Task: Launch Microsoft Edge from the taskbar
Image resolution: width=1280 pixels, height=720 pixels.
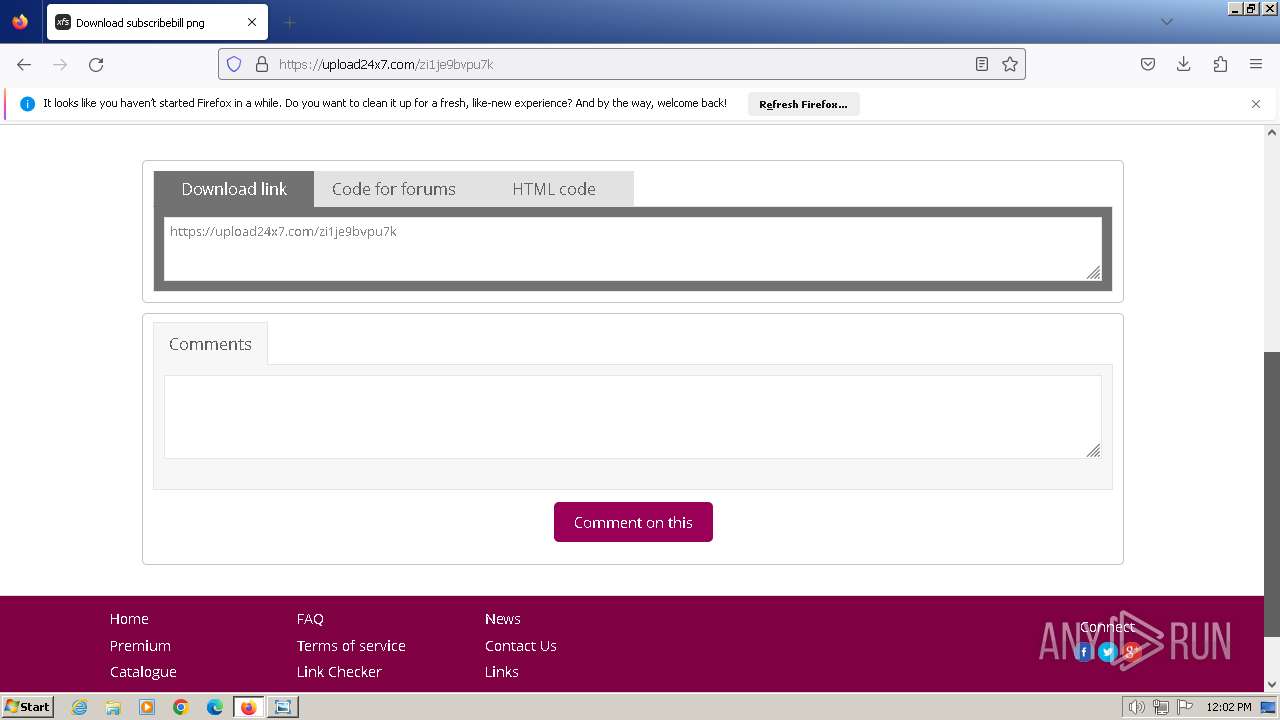Action: tap(215, 707)
